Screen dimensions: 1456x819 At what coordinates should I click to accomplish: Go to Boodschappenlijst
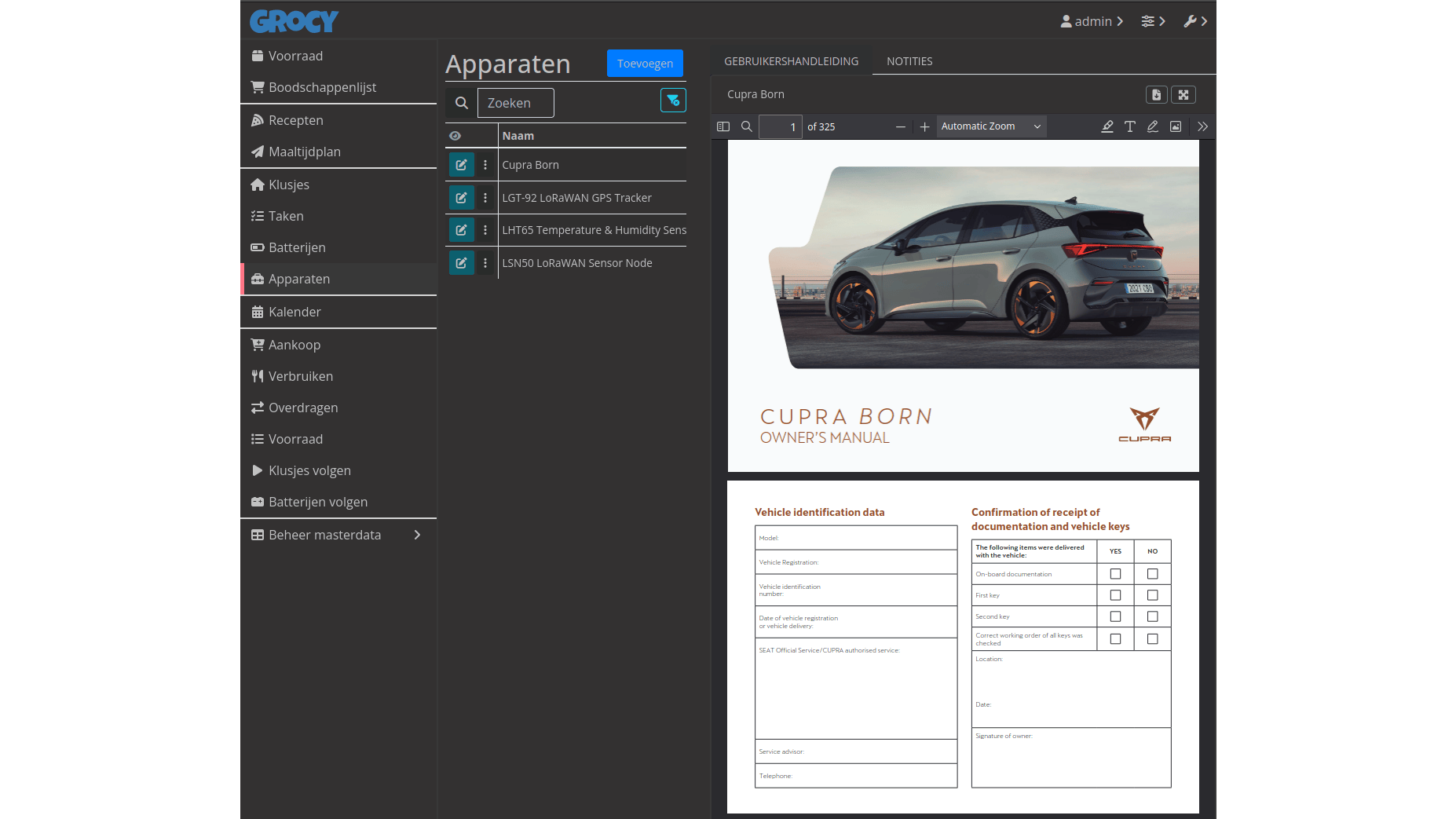pos(338,87)
